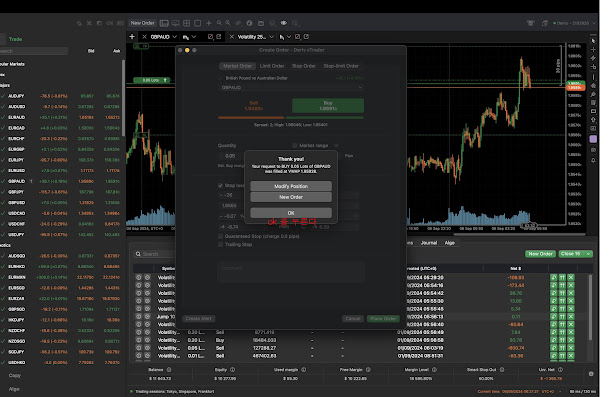Select the pointer tool on the right toolbar
Viewport: 615px width, 397px height.
[593, 40]
